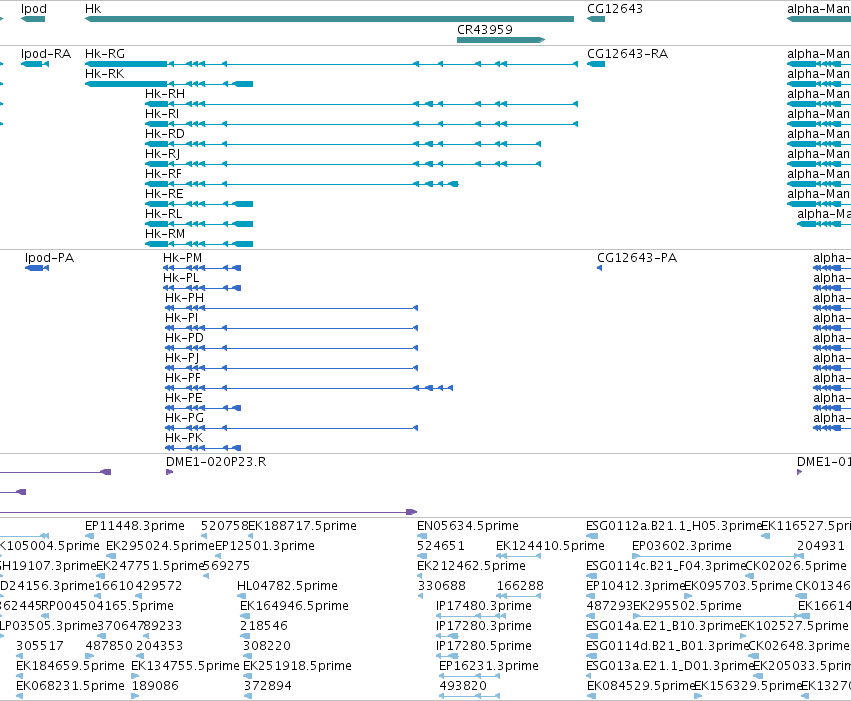Screen dimensions: 851x701
Task: Click the Ipod gene label
Action: [34, 9]
